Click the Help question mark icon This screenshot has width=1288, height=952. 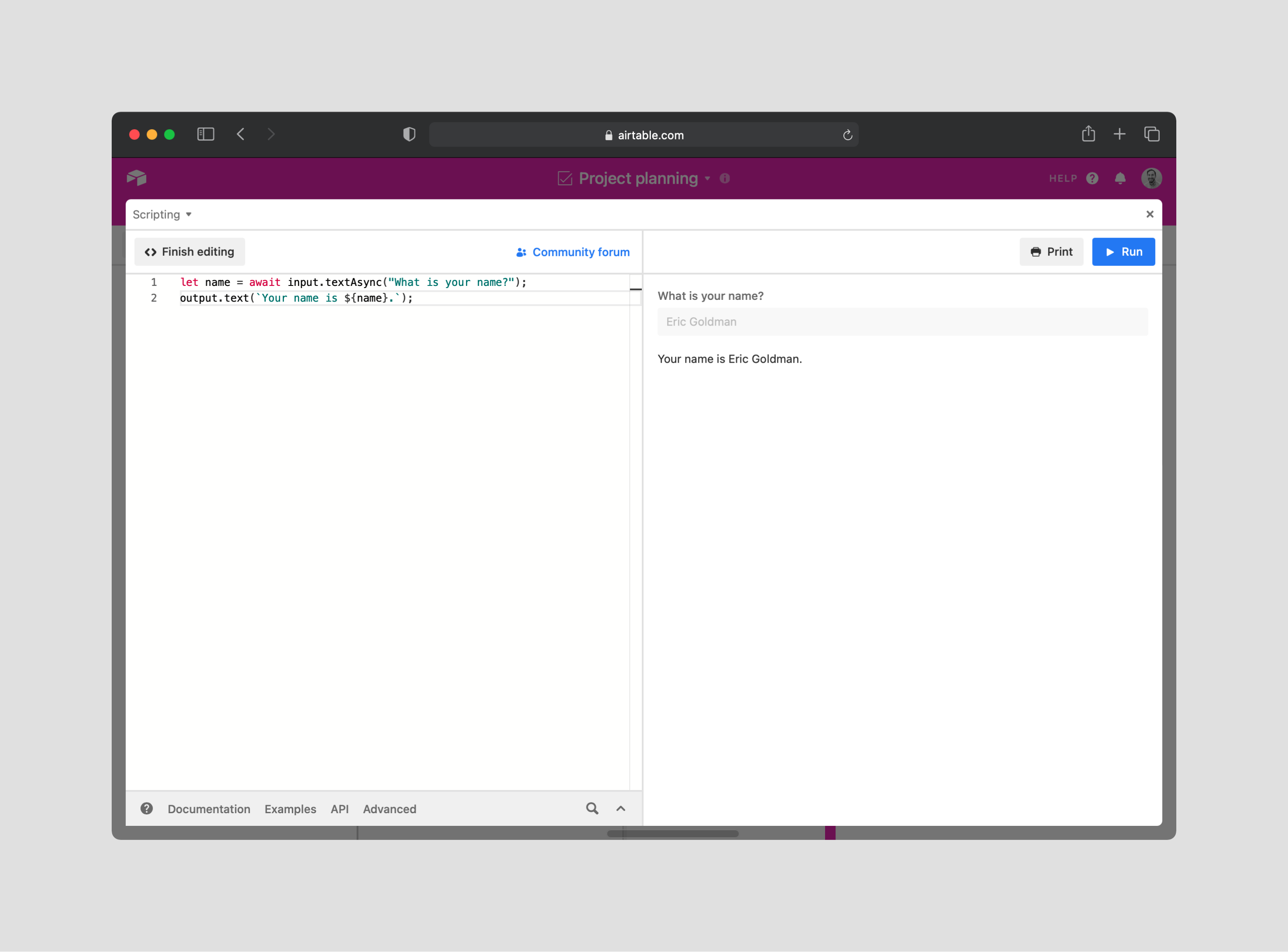pos(1092,178)
